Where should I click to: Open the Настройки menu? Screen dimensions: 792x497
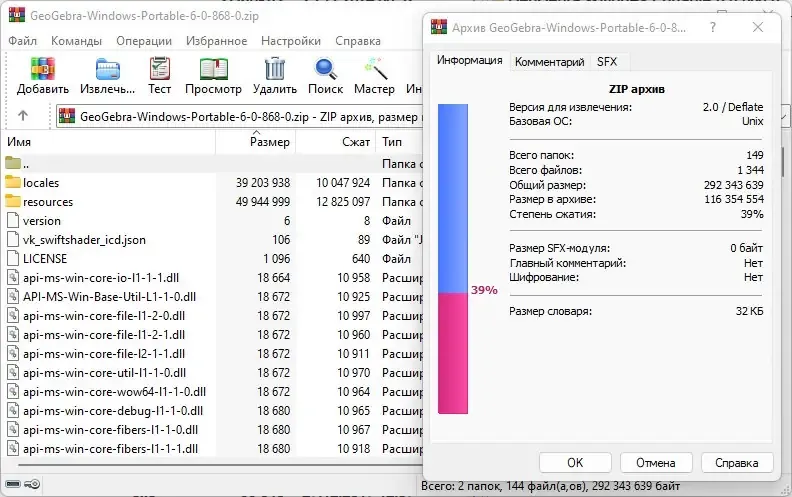click(x=291, y=41)
